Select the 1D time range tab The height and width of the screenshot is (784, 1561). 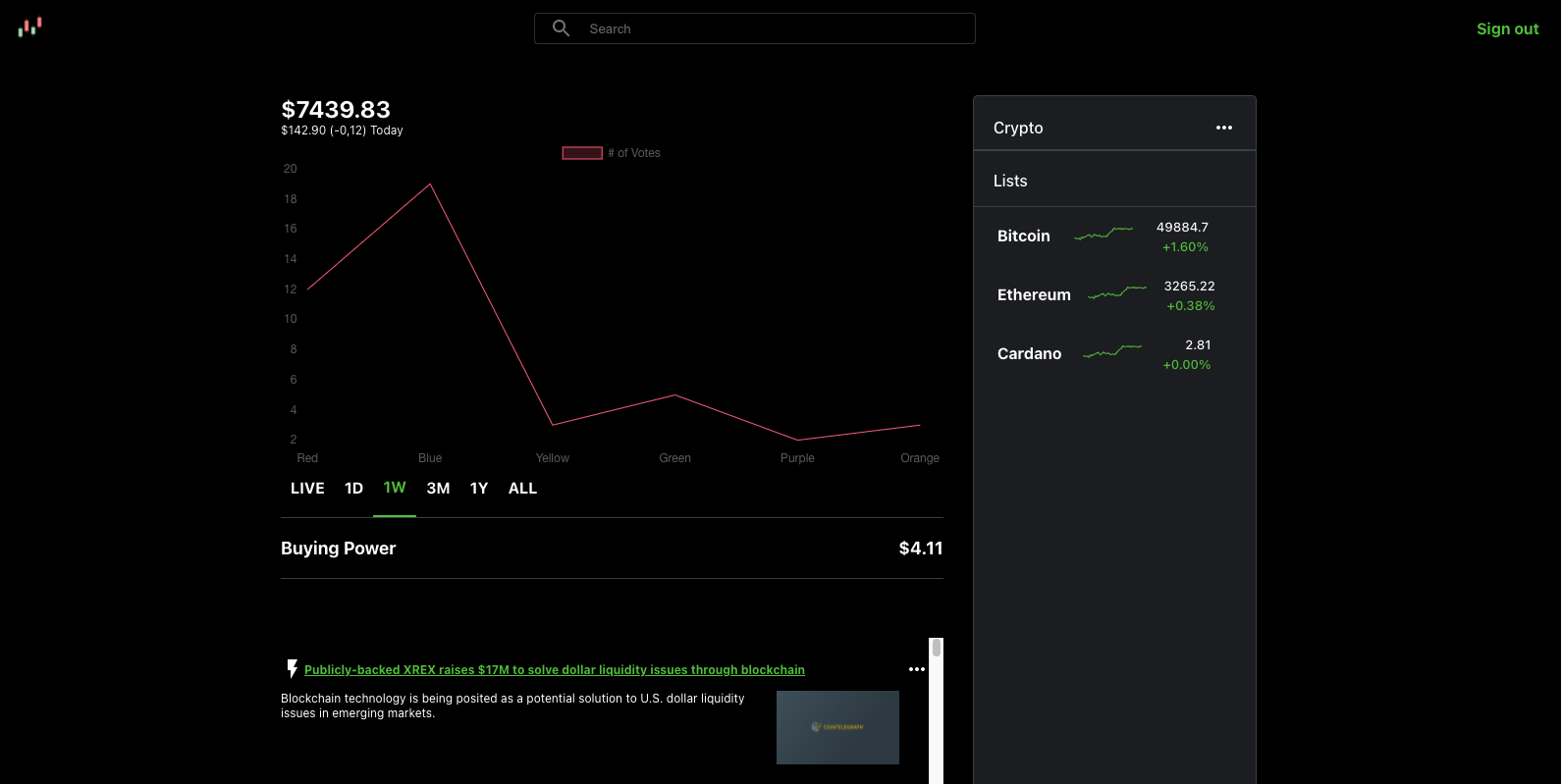[x=354, y=489]
